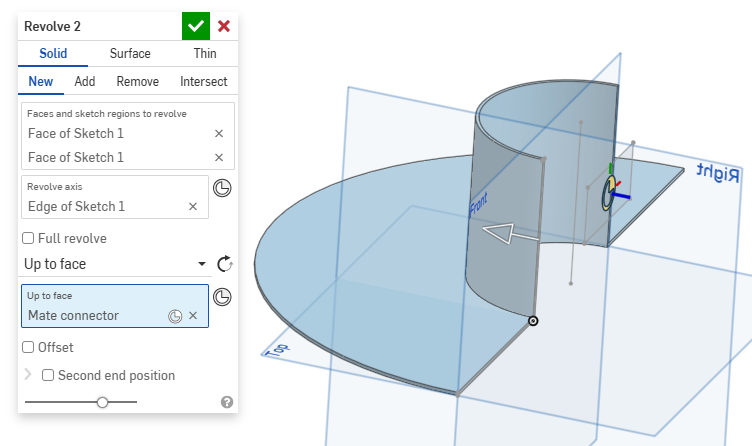Click mate connector icon beside Up to face field
Screen dimensions: 752x446
coord(223,296)
